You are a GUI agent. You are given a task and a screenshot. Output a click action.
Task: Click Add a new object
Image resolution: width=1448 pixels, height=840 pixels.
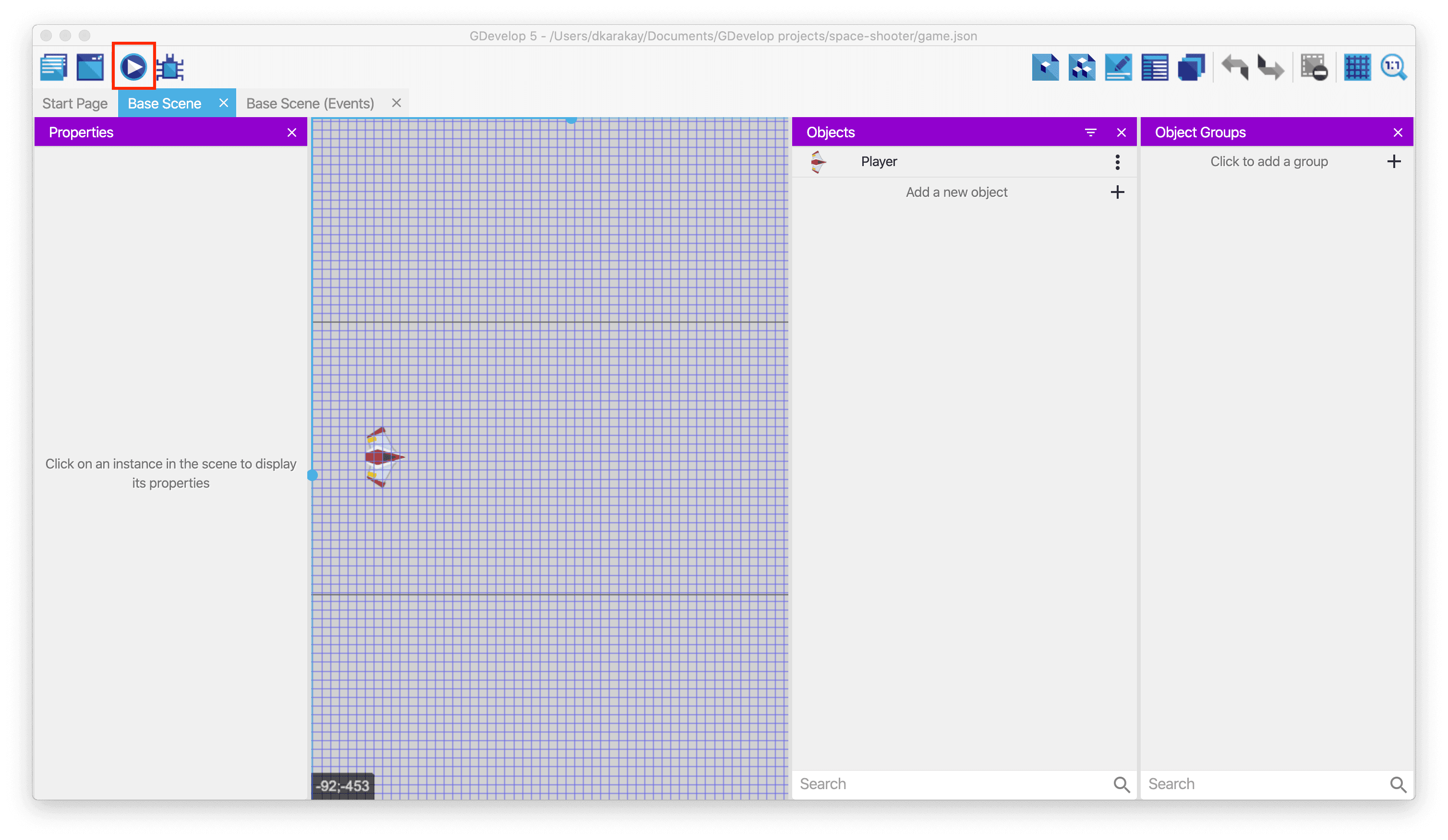957,192
